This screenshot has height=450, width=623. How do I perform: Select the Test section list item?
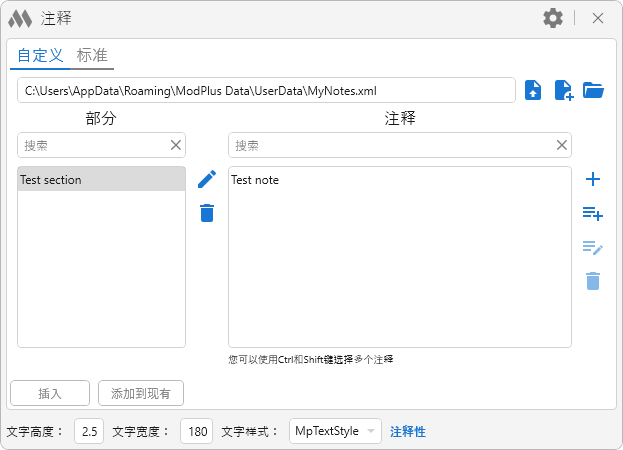[x=101, y=180]
